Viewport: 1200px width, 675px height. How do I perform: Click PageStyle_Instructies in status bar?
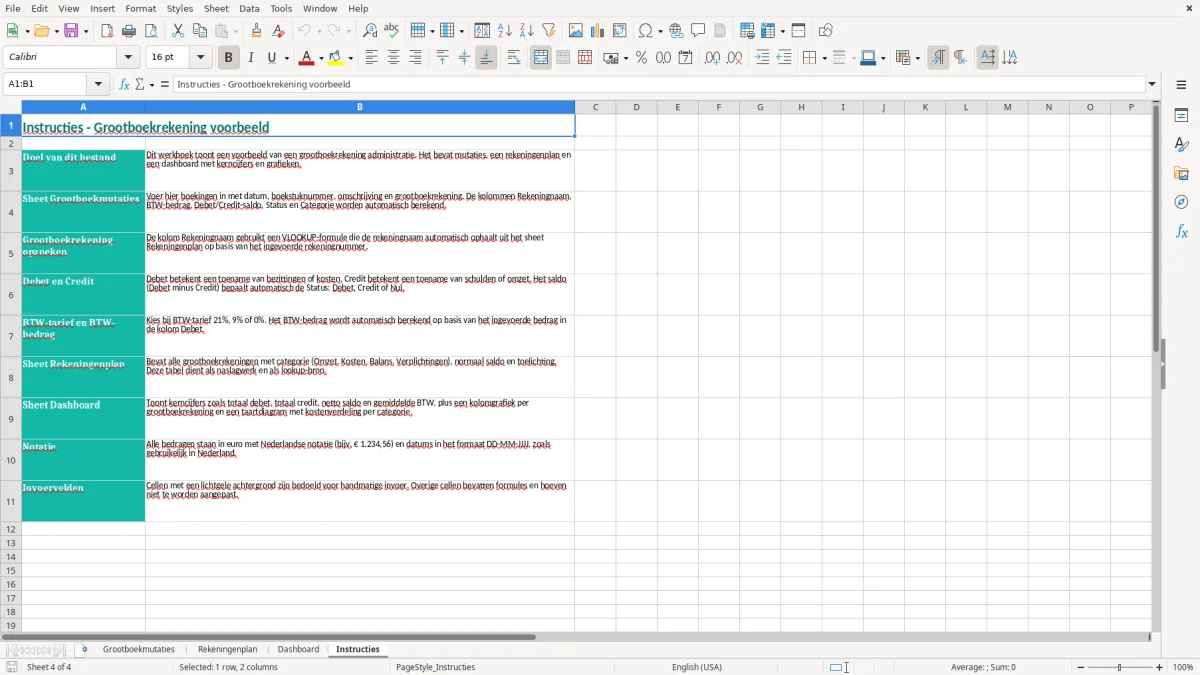click(435, 667)
